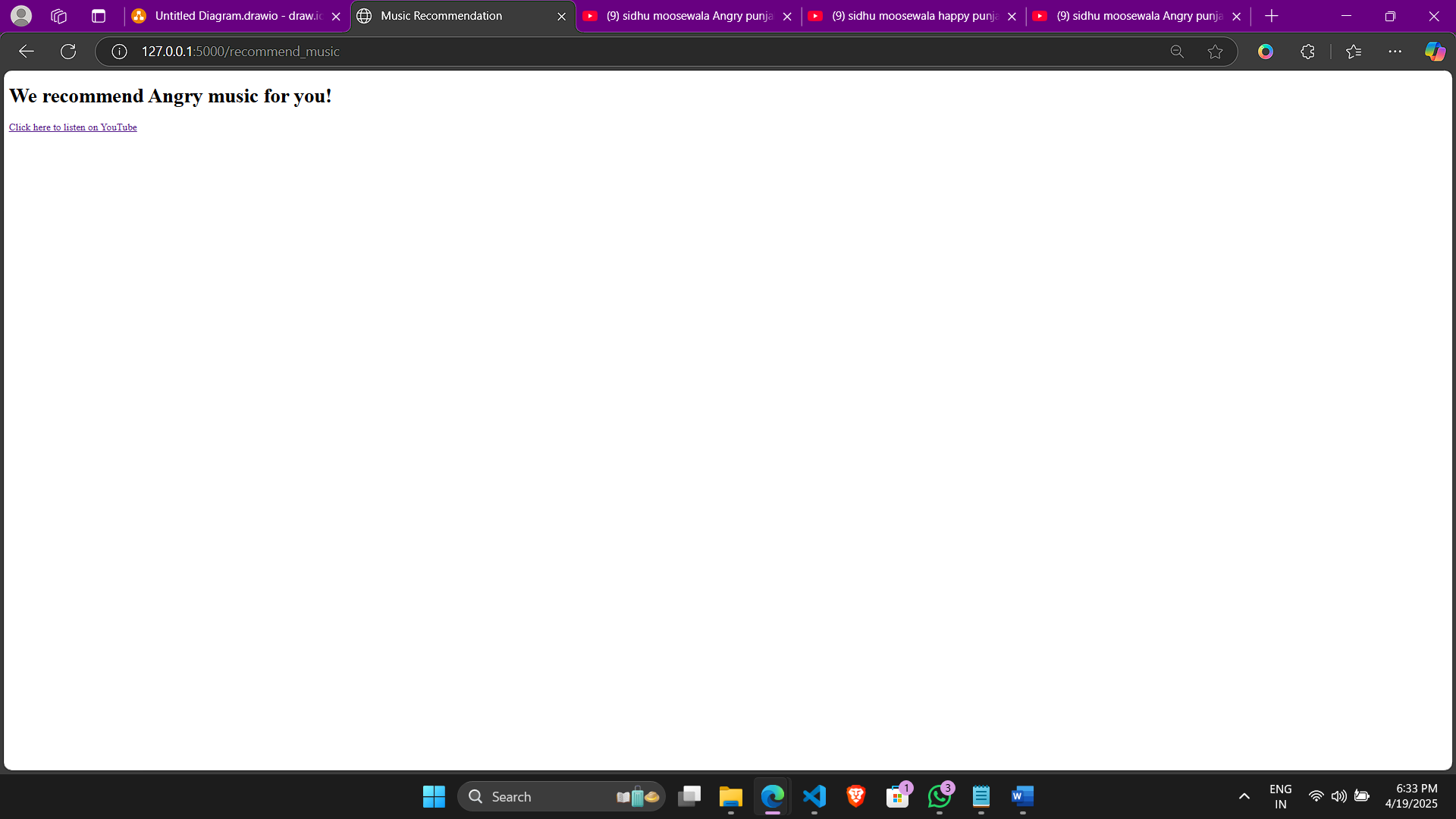
Task: Open Settings and more ellipsis menu
Action: 1395,52
